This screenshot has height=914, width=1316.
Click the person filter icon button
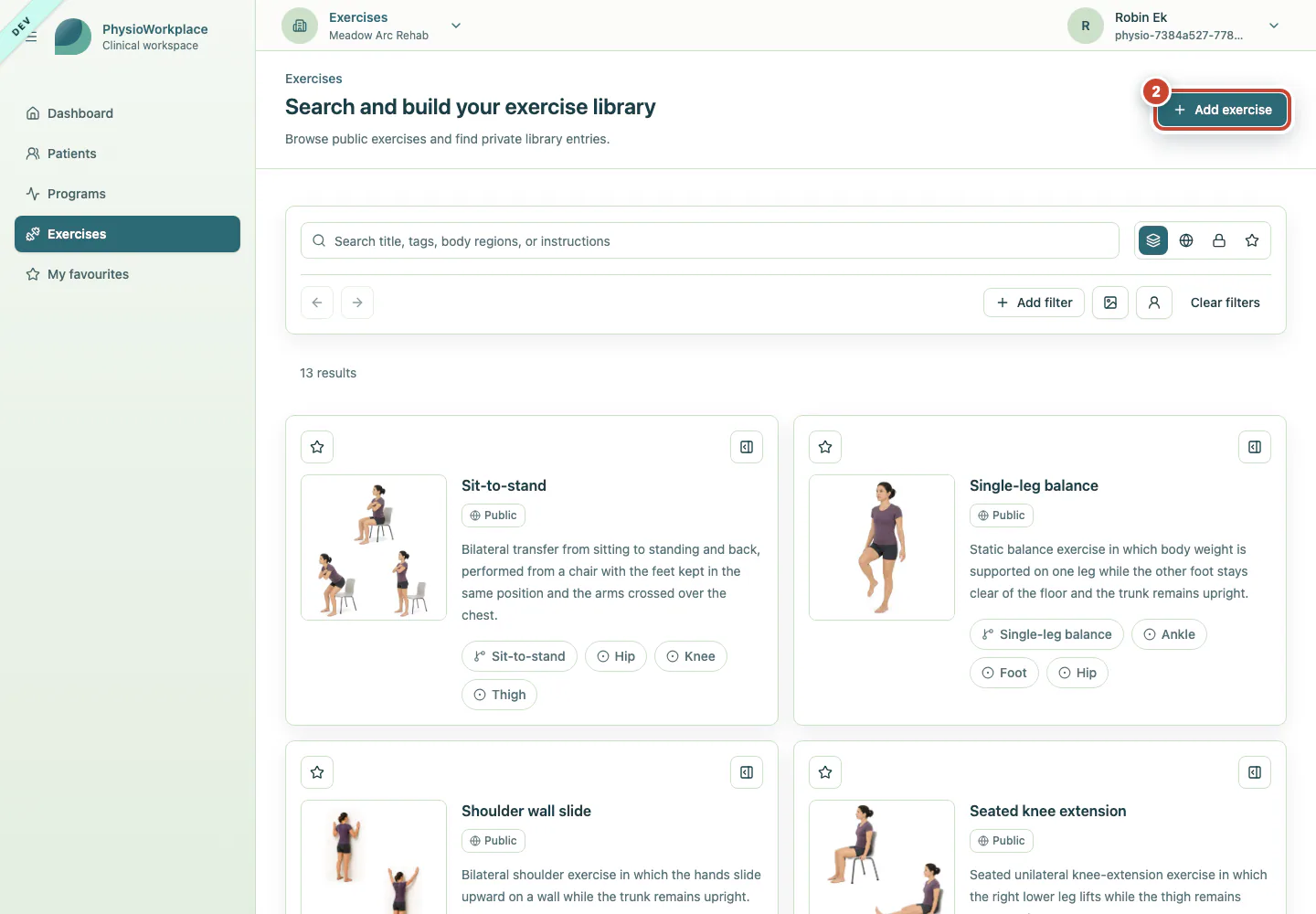1154,303
